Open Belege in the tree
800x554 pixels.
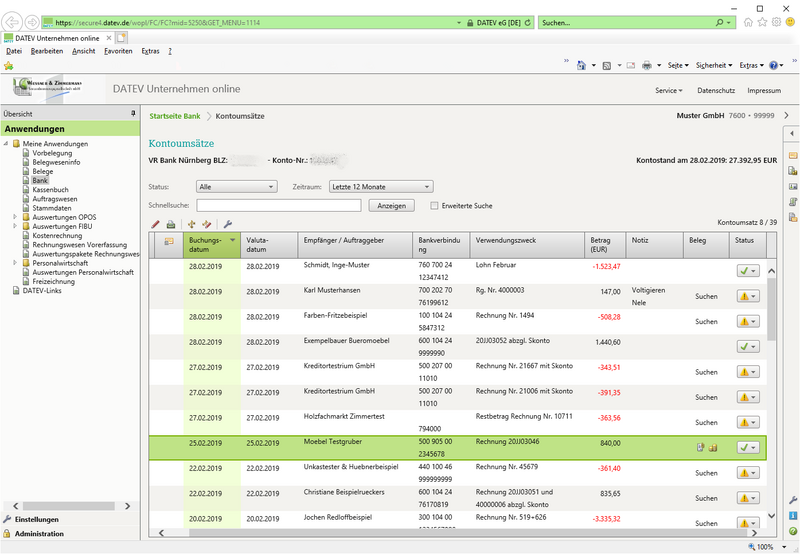pyautogui.click(x=42, y=171)
